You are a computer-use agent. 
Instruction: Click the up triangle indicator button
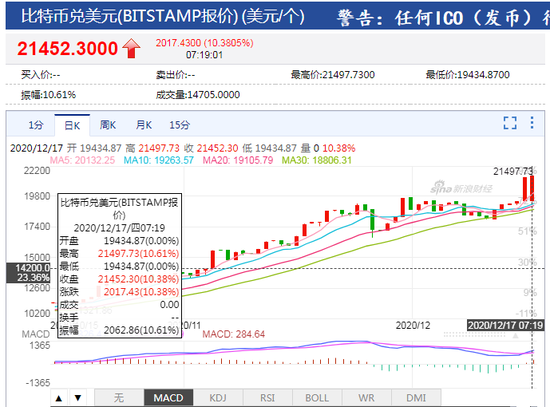pyautogui.click(x=59, y=398)
